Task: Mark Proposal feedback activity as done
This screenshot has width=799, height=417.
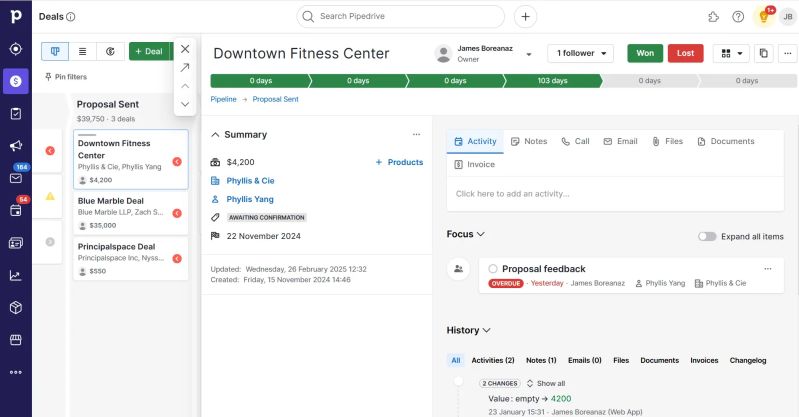Action: [x=493, y=269]
